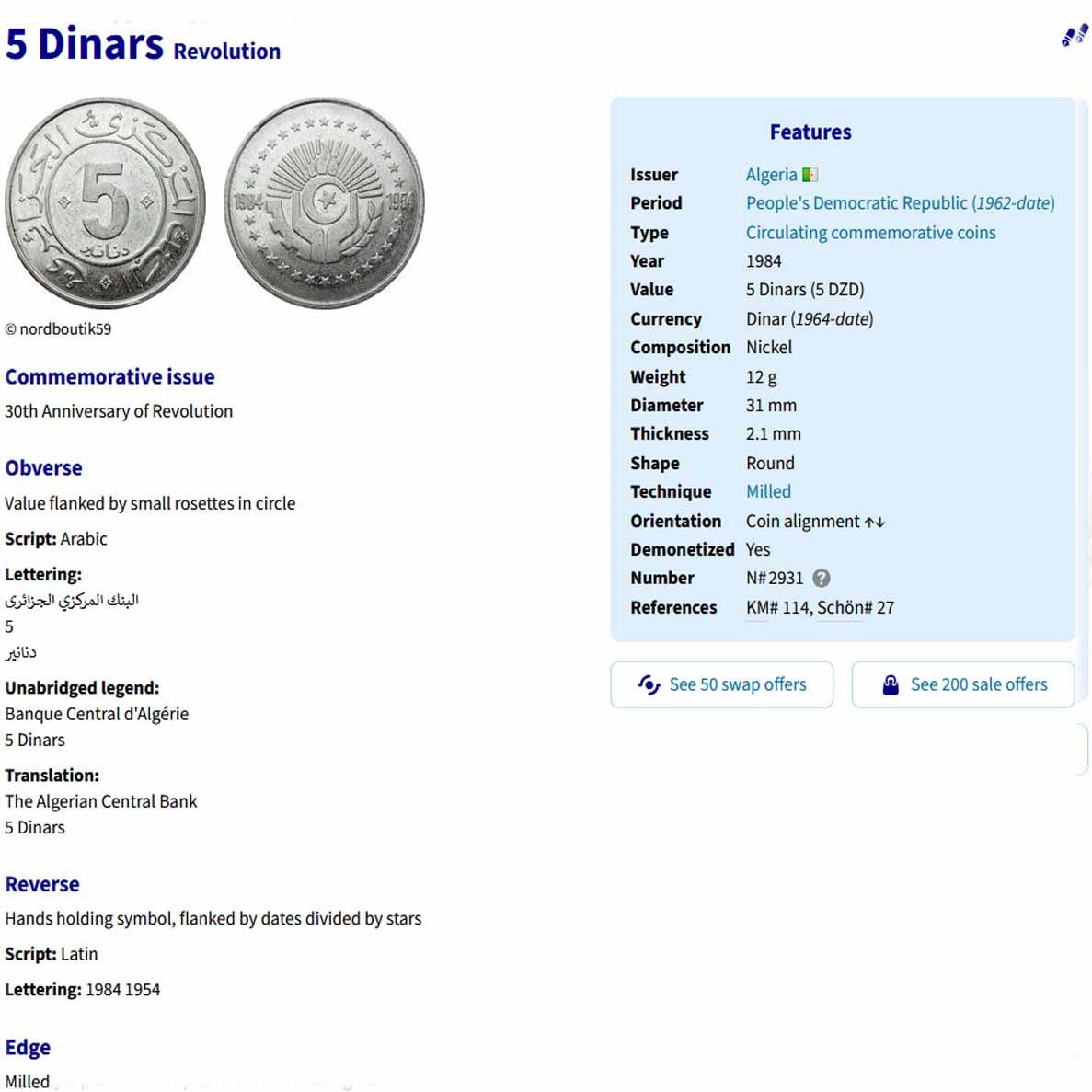The image size is (1092, 1092).
Task: Click the Algeria flag icon
Action: coord(810,175)
